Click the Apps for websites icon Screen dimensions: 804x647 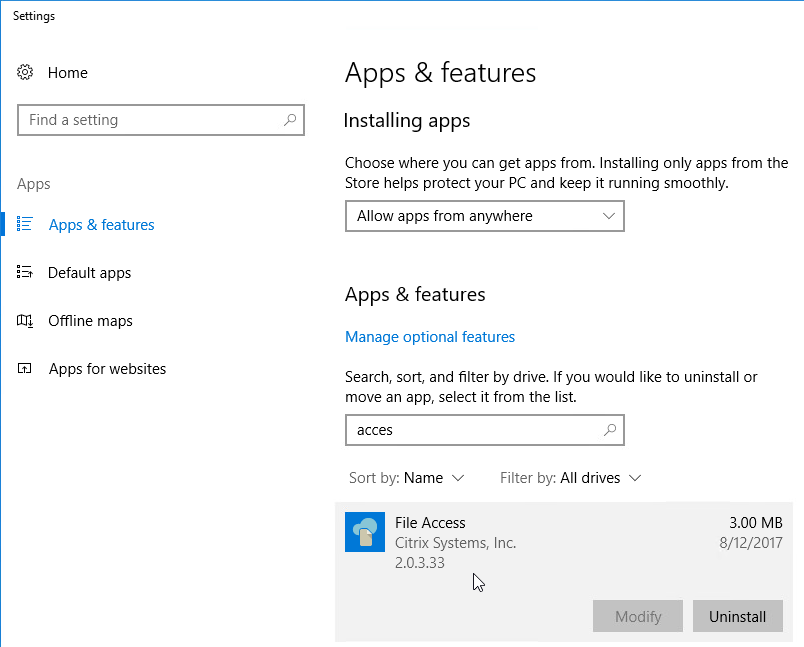click(26, 369)
